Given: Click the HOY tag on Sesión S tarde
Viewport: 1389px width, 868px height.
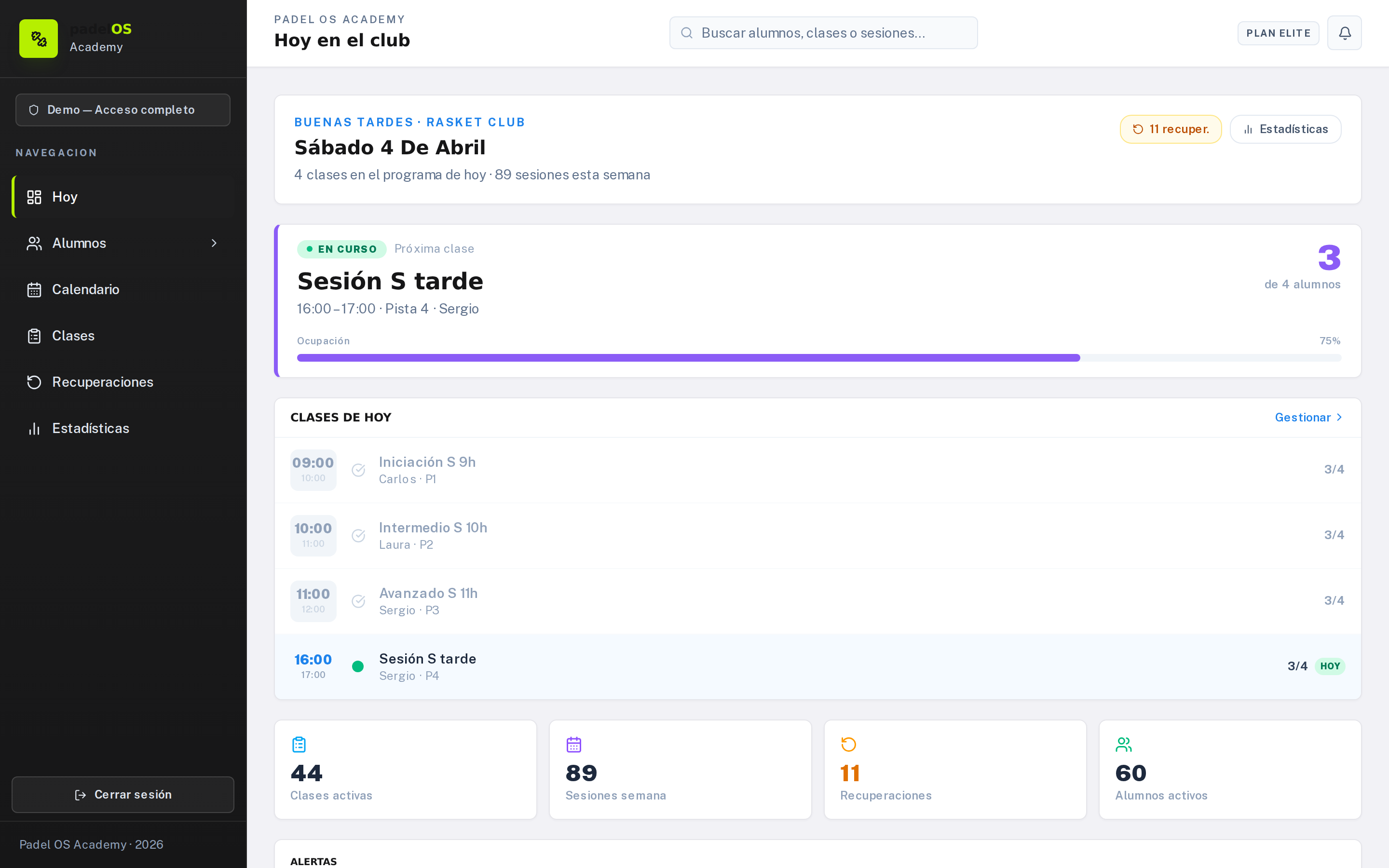Looking at the screenshot, I should coord(1330,666).
